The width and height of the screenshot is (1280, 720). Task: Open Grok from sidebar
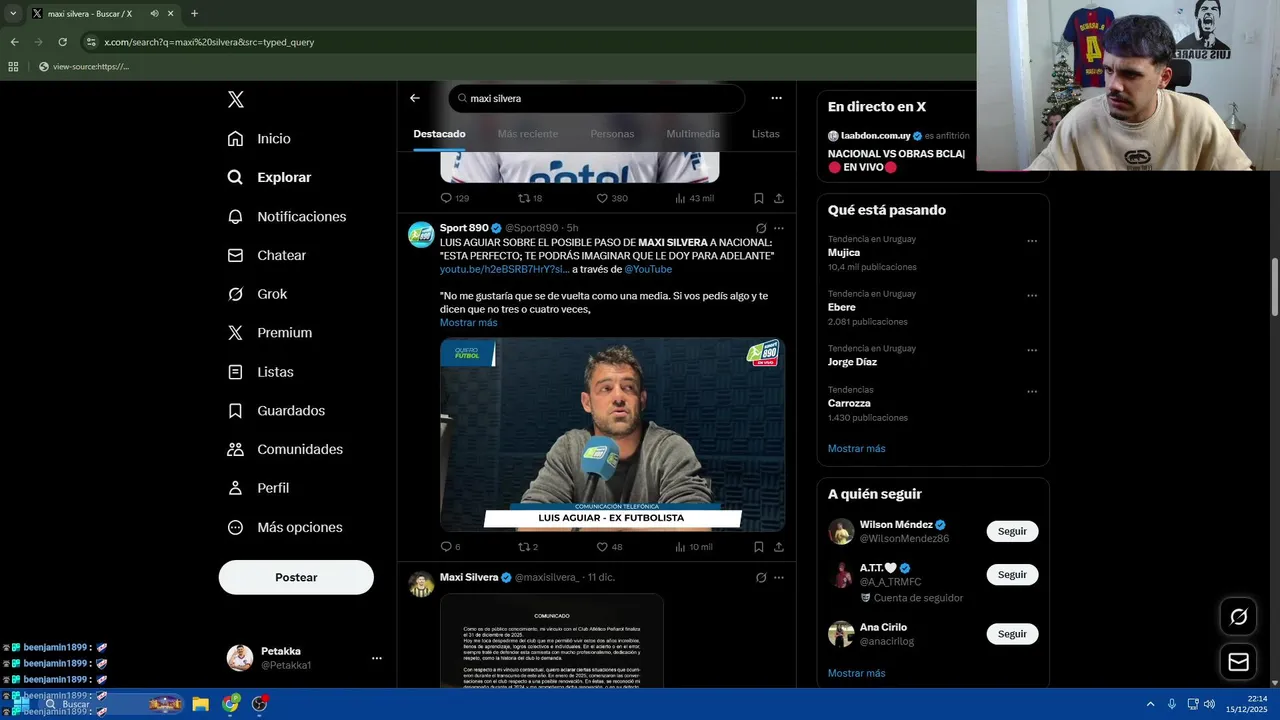[257, 294]
